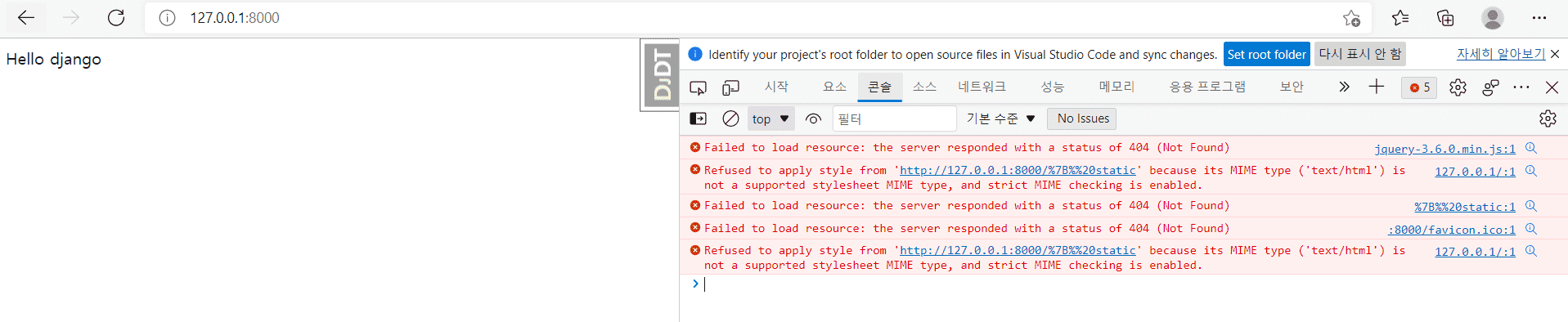Screen dimensions: 1568x322
Task: Activate the inspect element picker
Action: pos(698,87)
